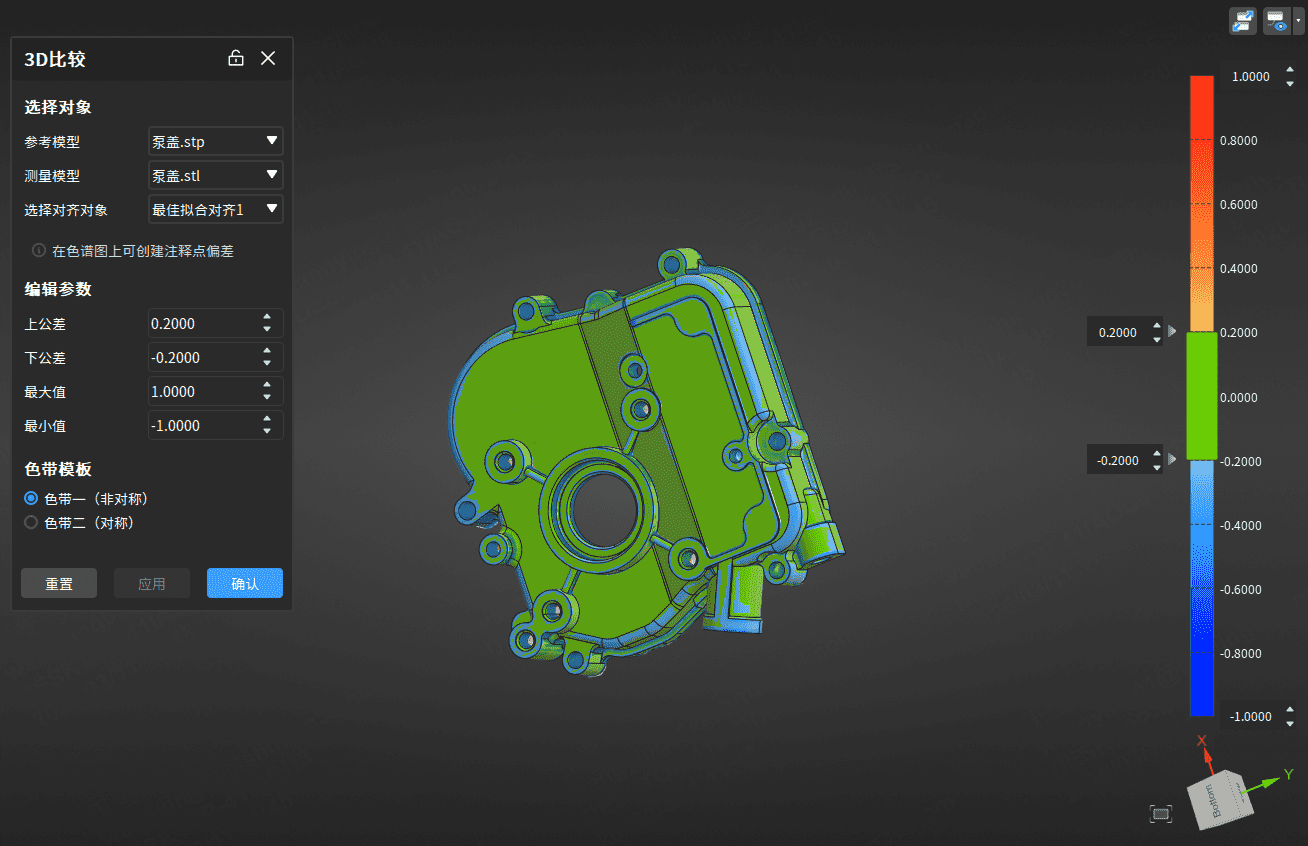Open the 参考模型 dropdown showing 泵盖.stp

point(215,141)
